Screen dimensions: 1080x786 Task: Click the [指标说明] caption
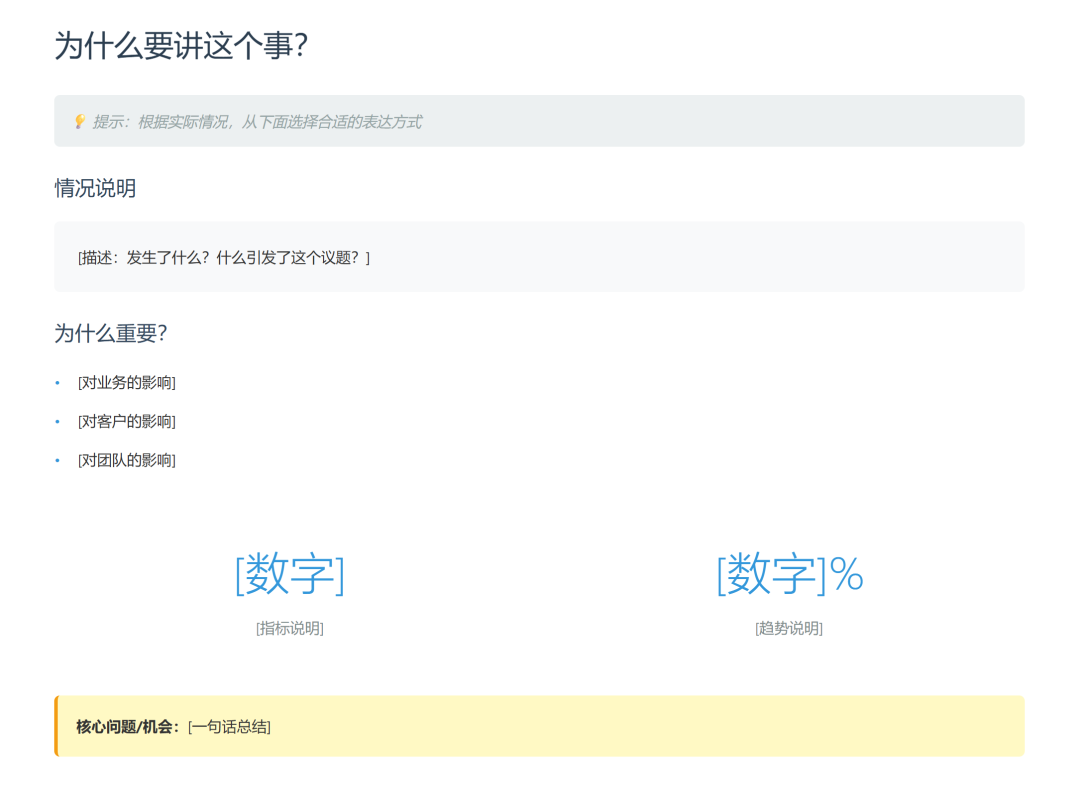(289, 628)
